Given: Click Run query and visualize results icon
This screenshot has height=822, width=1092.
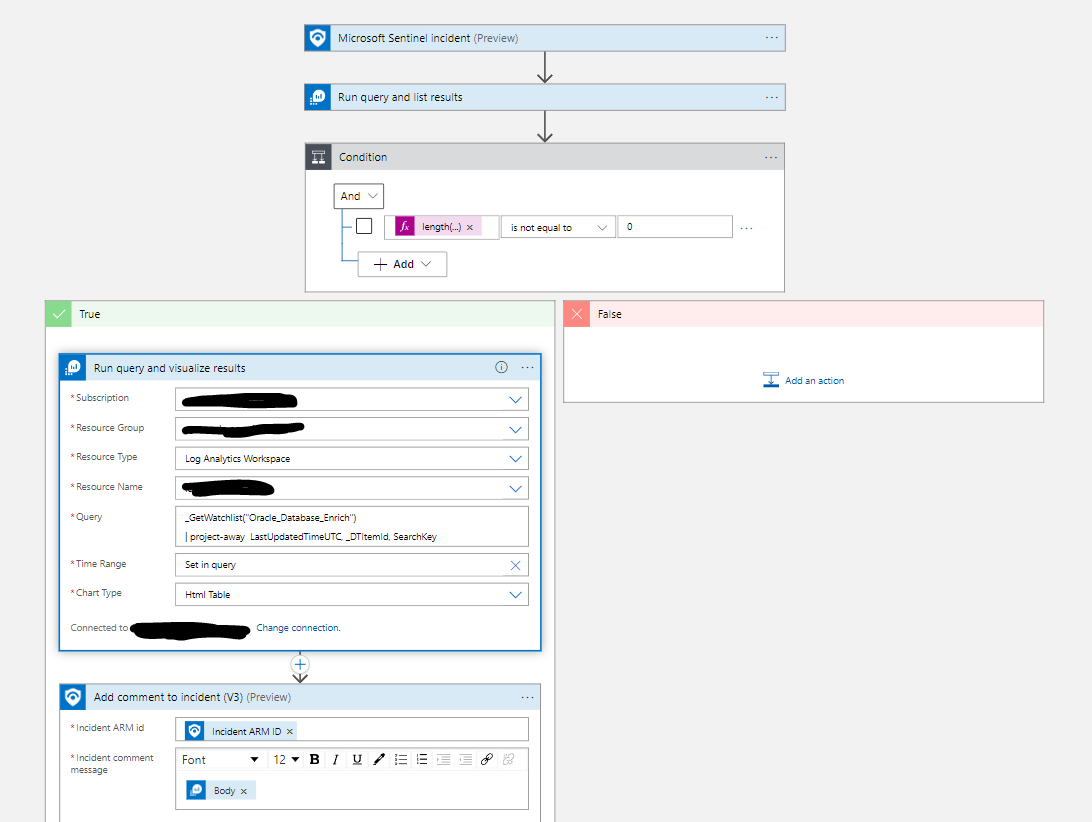Looking at the screenshot, I should (x=73, y=367).
